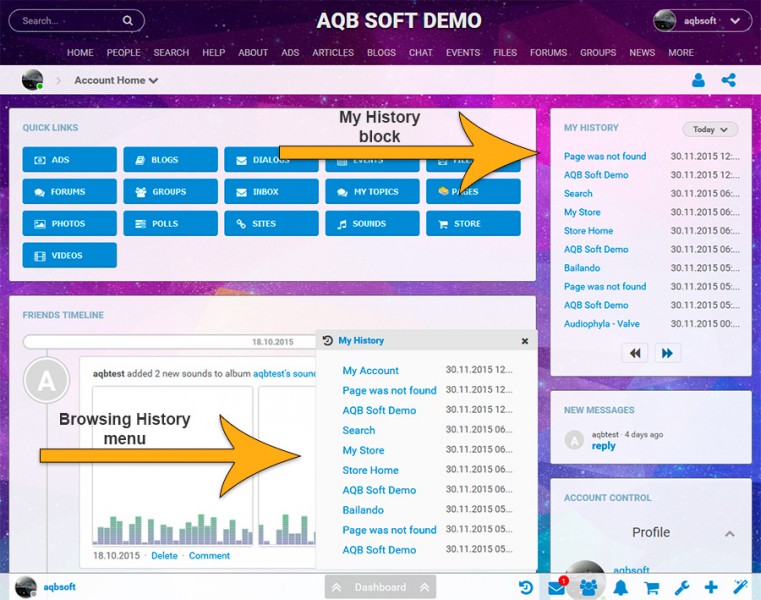Open the Today filter dropdown in My History
Viewport: 761px width, 600px height.
[710, 129]
